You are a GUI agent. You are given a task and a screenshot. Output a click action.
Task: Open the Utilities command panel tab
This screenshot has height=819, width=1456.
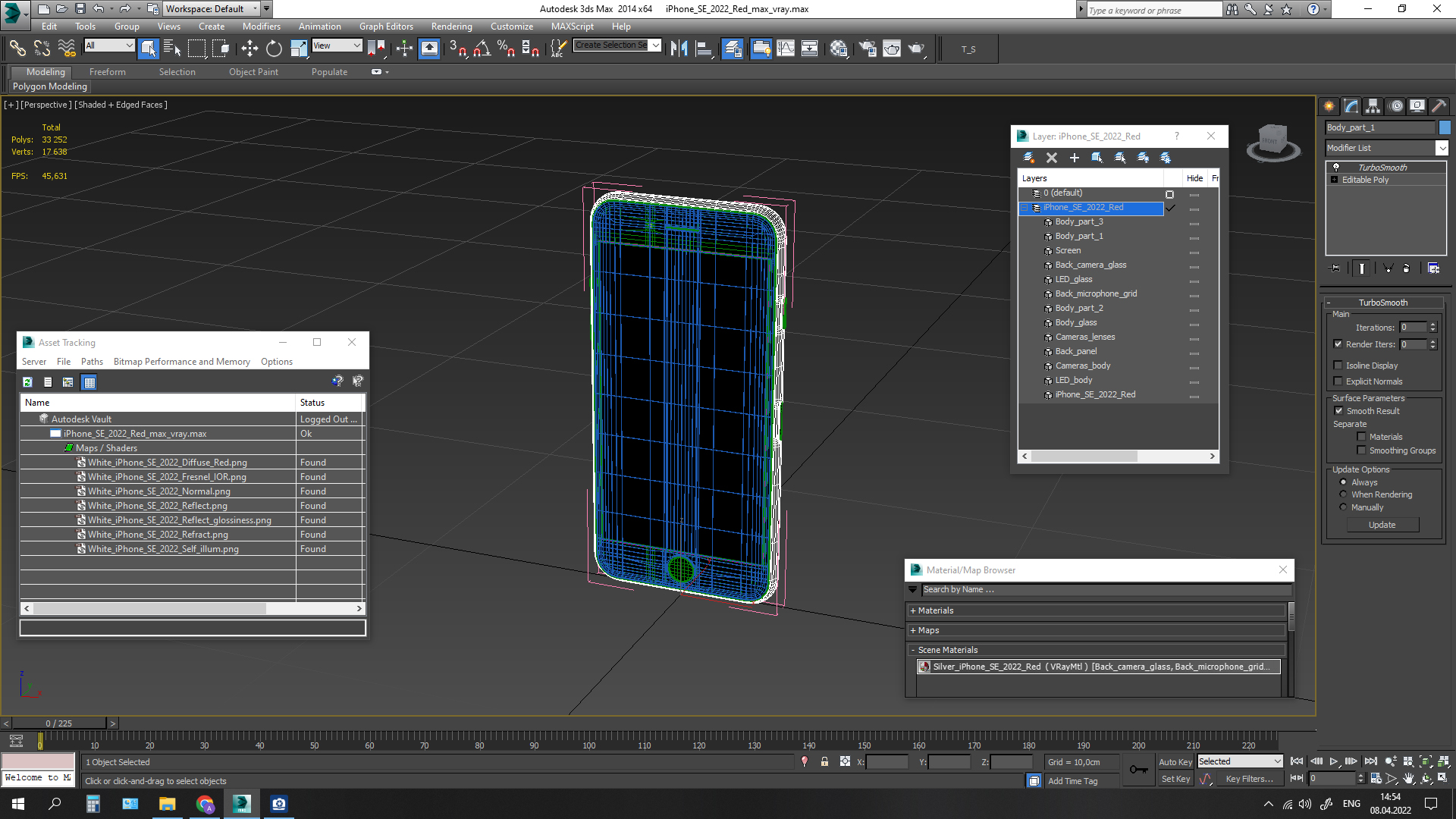pyautogui.click(x=1439, y=106)
